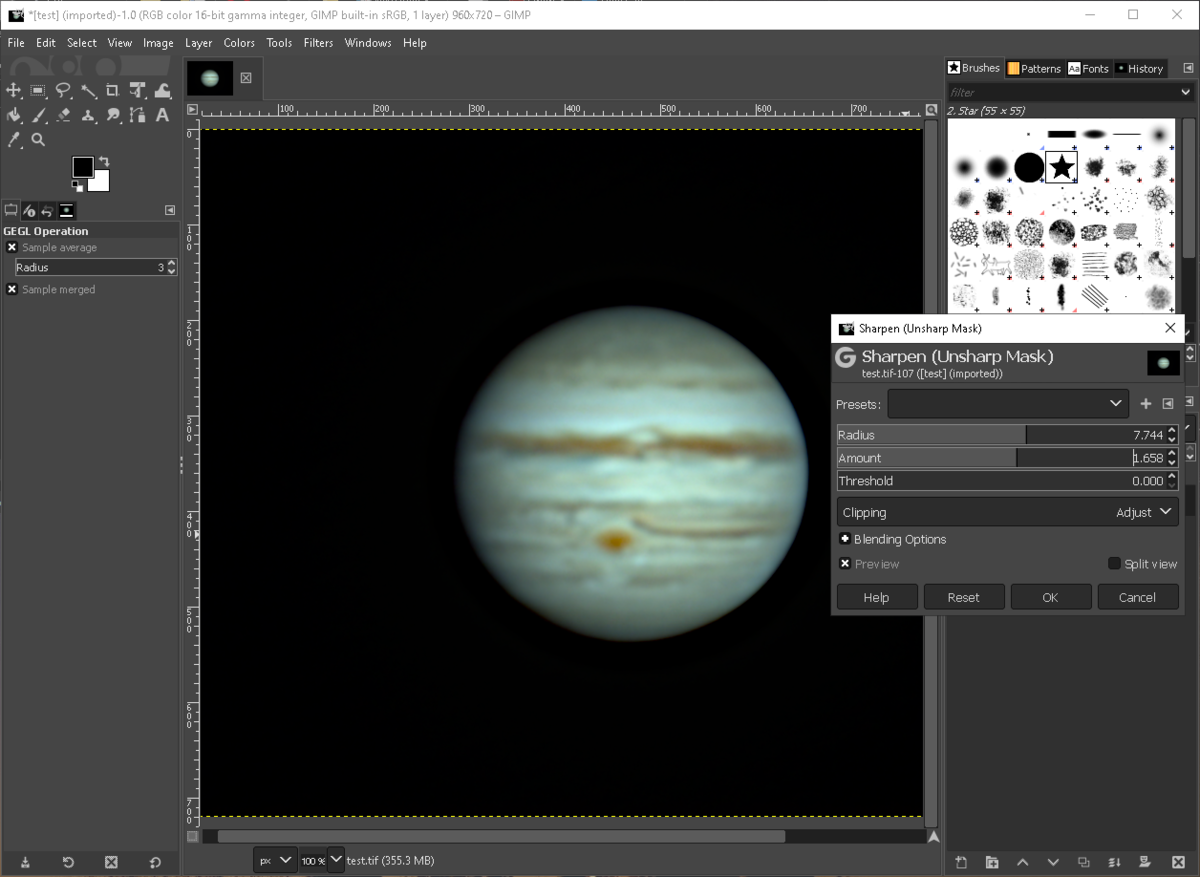Activate the Eraser tool
Screen dimensions: 1200x877
[63, 115]
